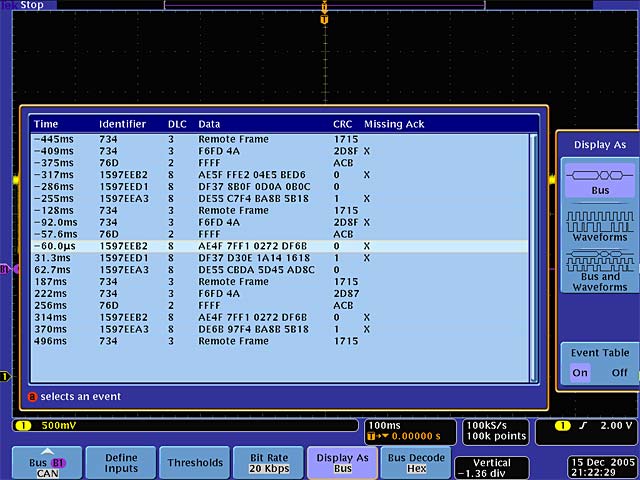The width and height of the screenshot is (640, 480).
Task: Select the event row at -57.6ms
Action: pyautogui.click(x=280, y=234)
